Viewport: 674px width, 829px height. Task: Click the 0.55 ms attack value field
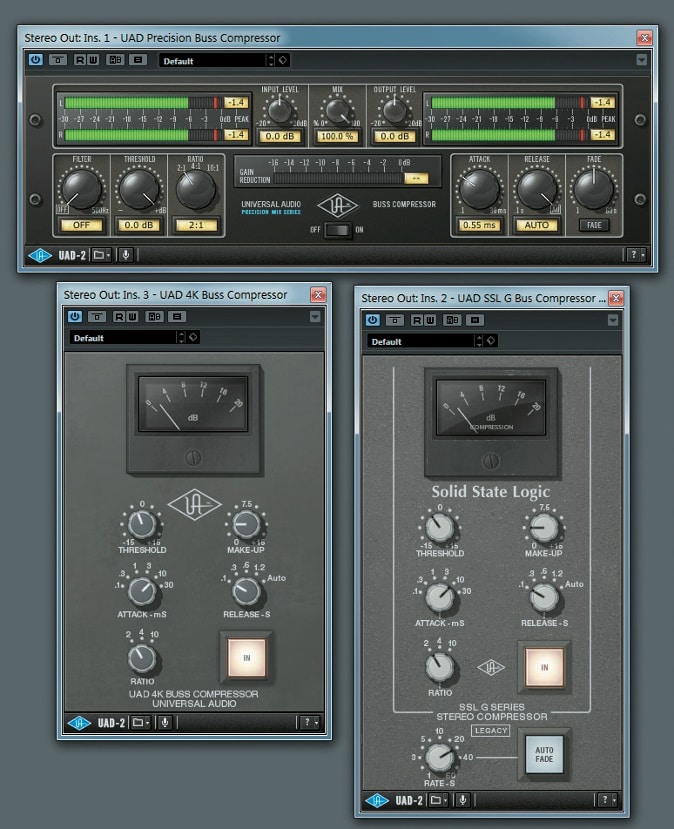479,225
